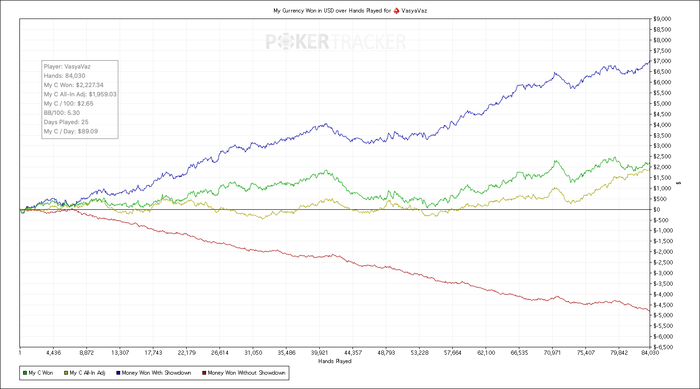Click the 39,921 x-axis tick label

(320, 353)
